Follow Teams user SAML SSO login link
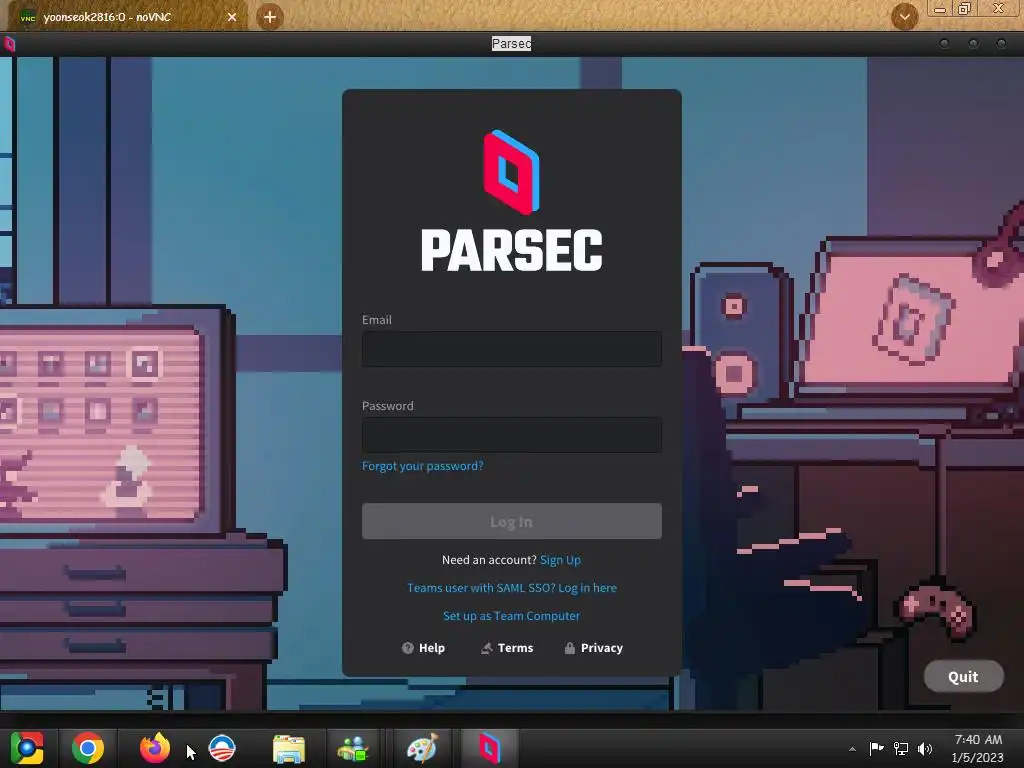 (511, 588)
